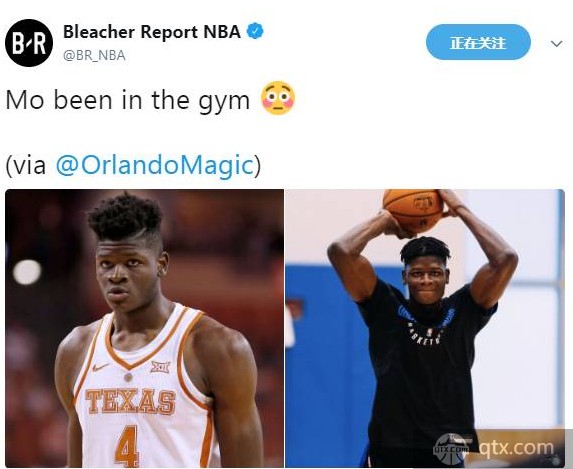Click the @BR_NBA handle

pos(94,56)
